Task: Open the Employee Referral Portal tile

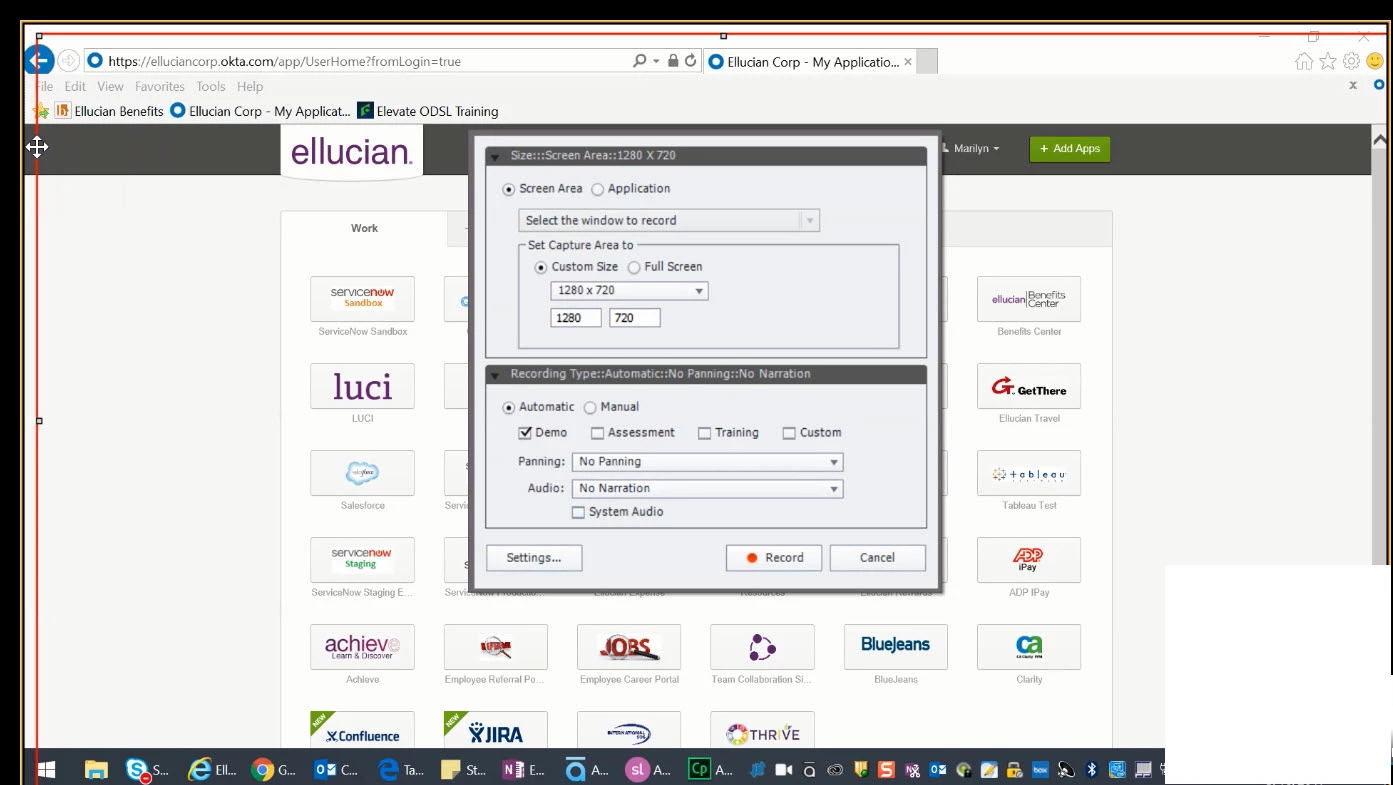Action: point(496,647)
